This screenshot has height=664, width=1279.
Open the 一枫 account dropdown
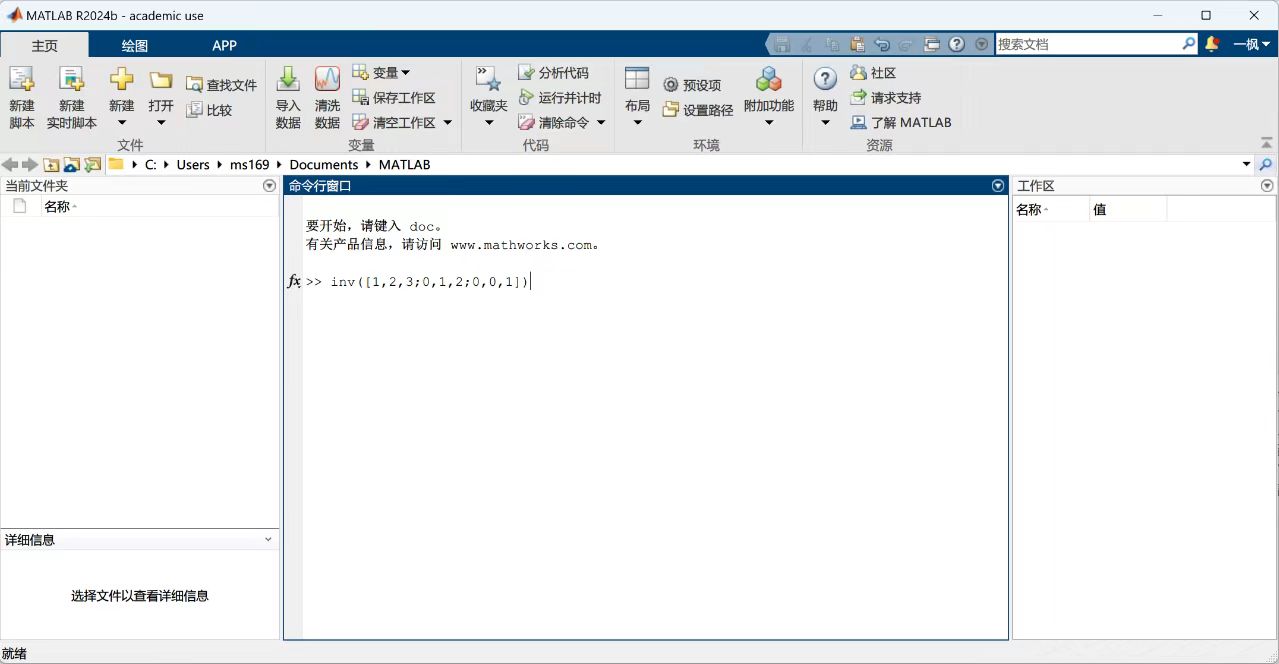(x=1251, y=44)
